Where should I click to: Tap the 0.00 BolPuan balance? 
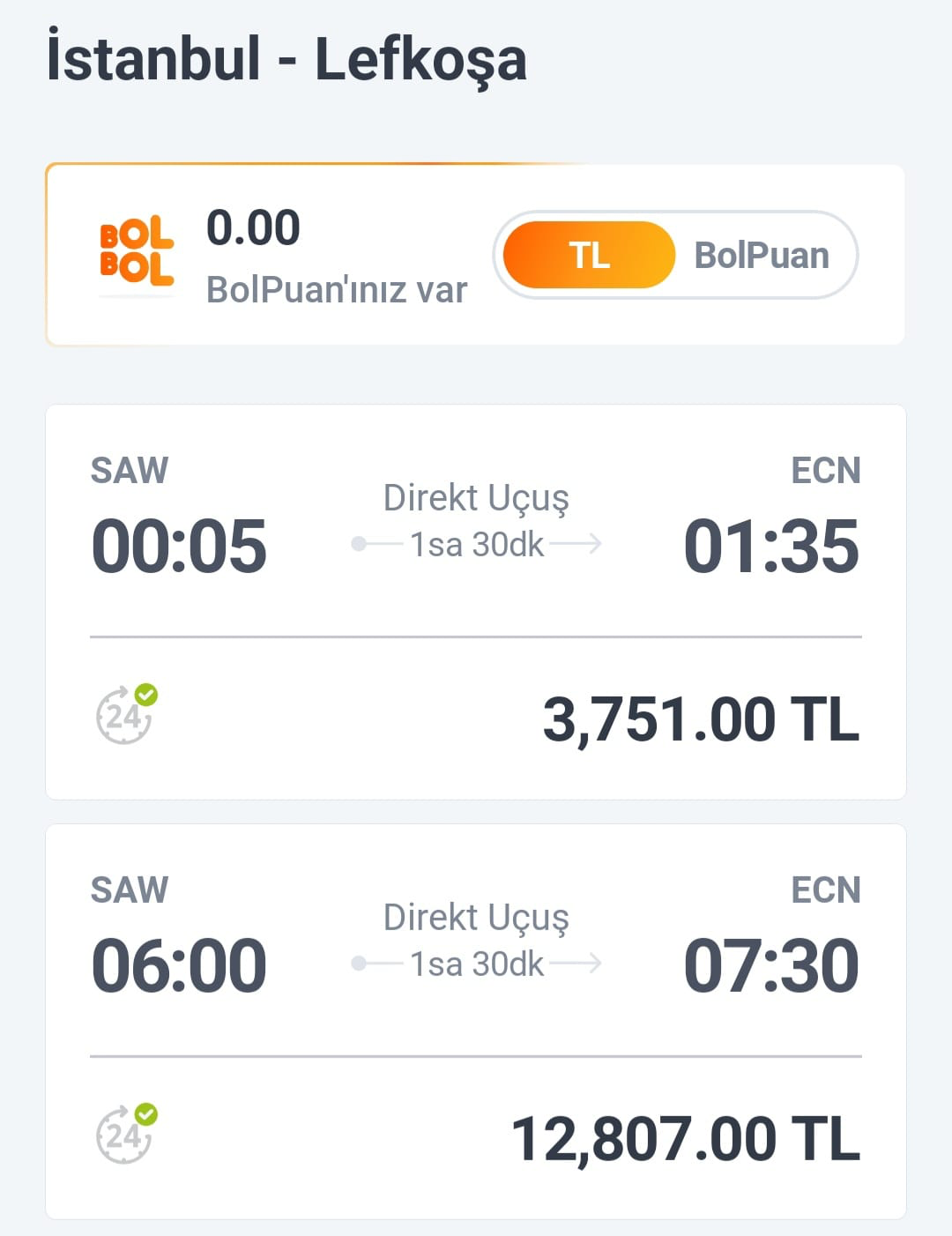point(253,227)
